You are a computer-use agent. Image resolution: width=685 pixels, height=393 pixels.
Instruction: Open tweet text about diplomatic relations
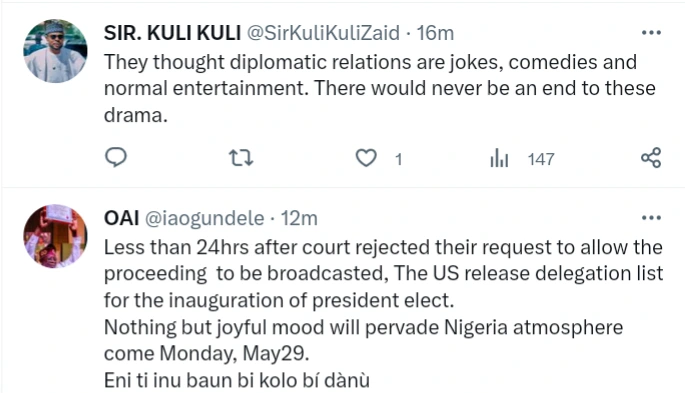(x=380, y=88)
